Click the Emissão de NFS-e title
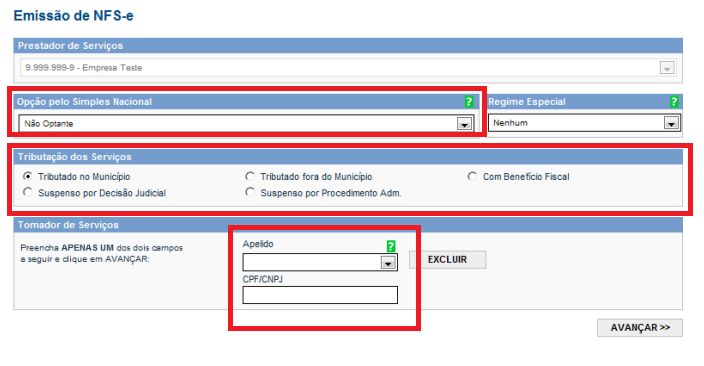This screenshot has height=366, width=704. click(x=74, y=16)
